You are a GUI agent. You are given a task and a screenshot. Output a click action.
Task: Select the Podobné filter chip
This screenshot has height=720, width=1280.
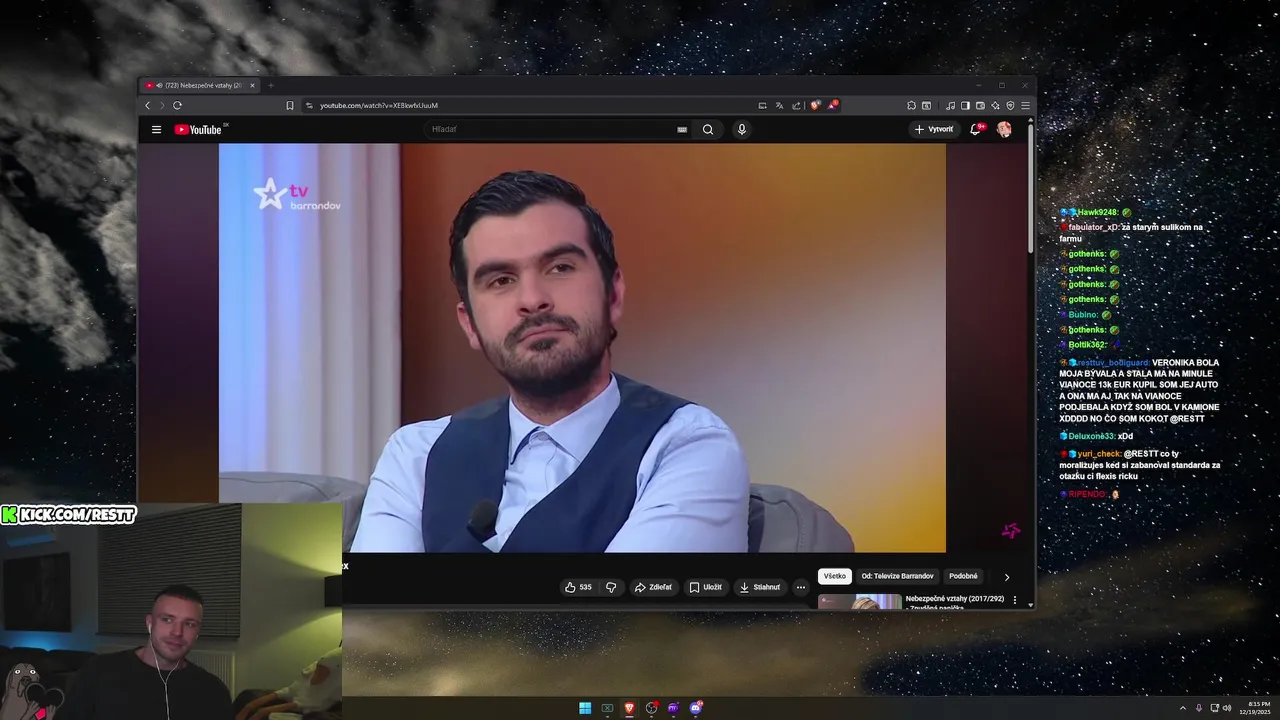[963, 576]
